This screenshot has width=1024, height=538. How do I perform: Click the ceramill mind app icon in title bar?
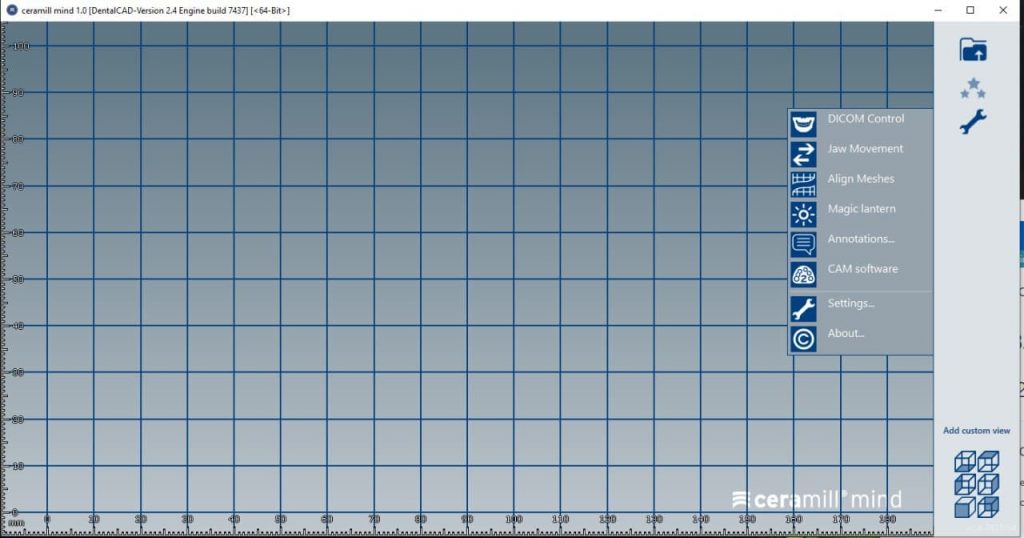pyautogui.click(x=11, y=10)
